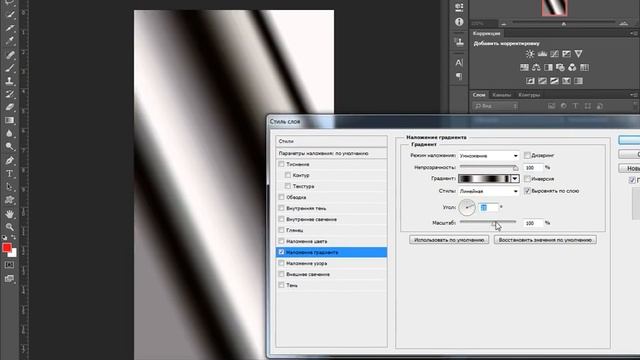The height and width of the screenshot is (360, 640).
Task: Enable the Тиснение style checkbox
Action: 281,164
